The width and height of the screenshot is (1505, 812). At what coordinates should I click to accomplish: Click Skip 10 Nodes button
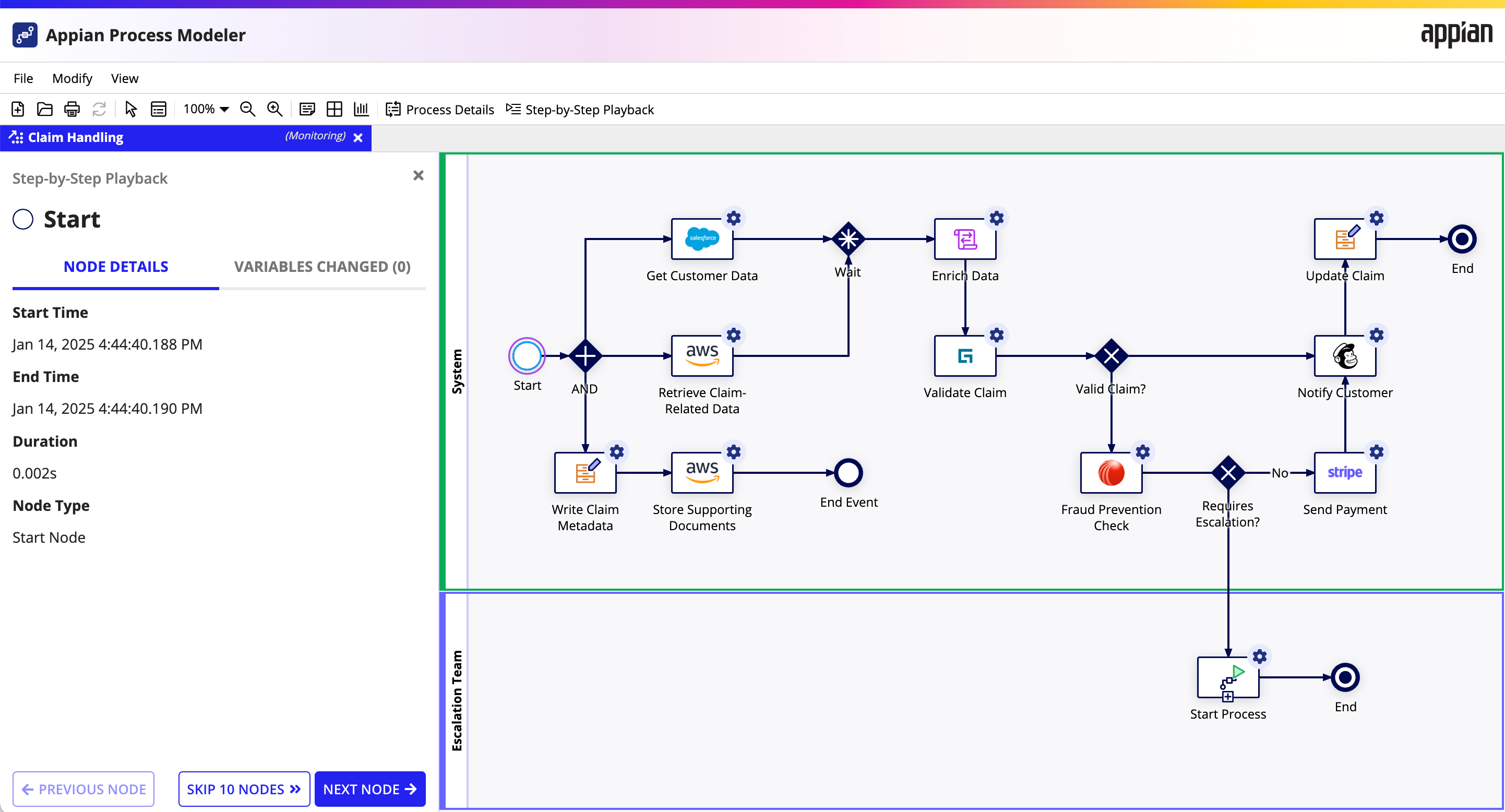pyautogui.click(x=244, y=789)
